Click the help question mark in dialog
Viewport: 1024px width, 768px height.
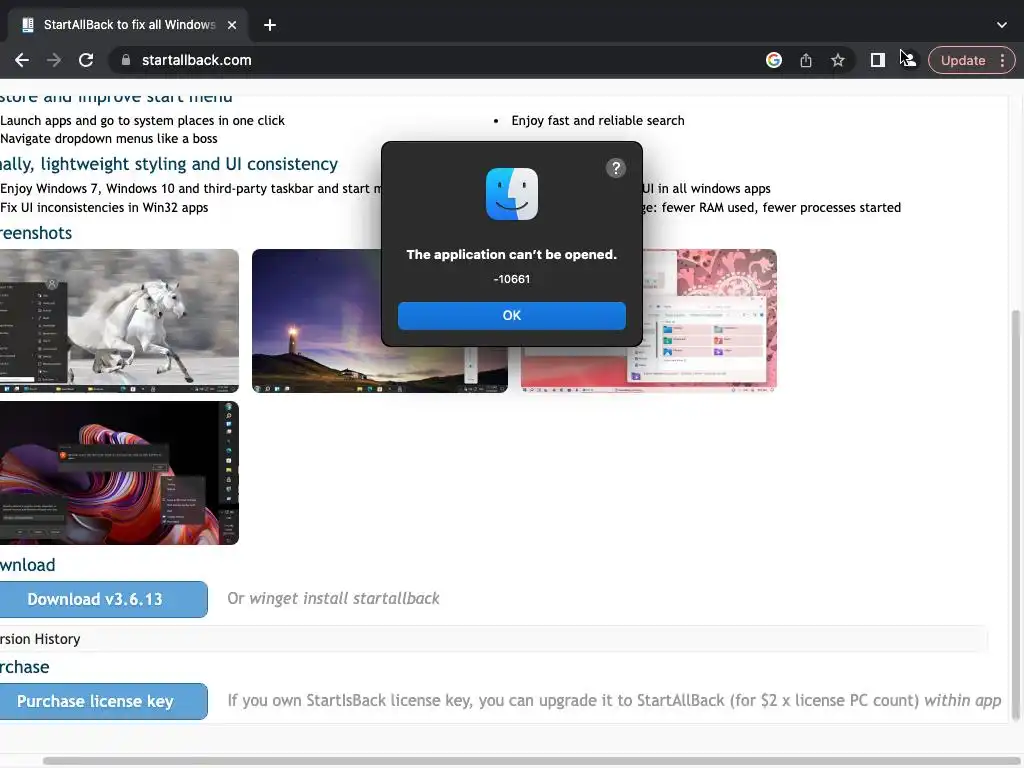click(616, 168)
